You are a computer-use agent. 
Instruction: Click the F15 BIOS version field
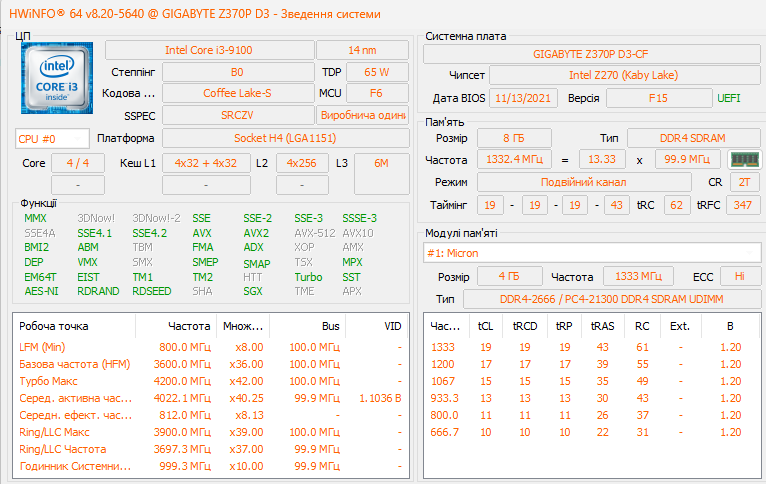(x=659, y=98)
